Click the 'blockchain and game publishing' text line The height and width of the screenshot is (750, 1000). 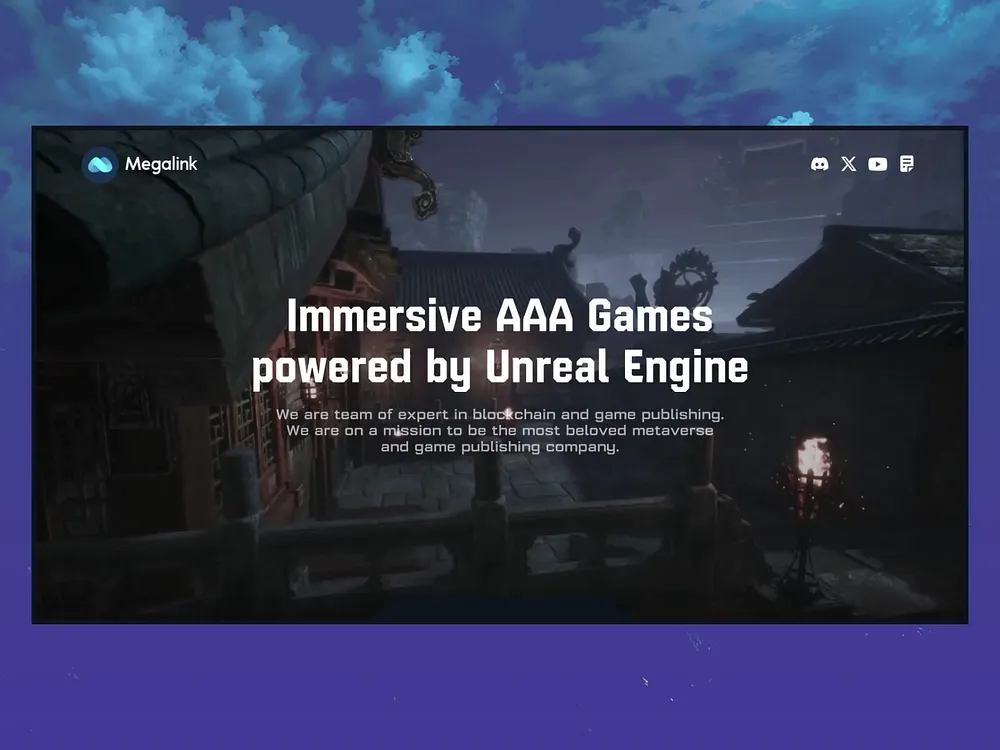[x=500, y=413]
